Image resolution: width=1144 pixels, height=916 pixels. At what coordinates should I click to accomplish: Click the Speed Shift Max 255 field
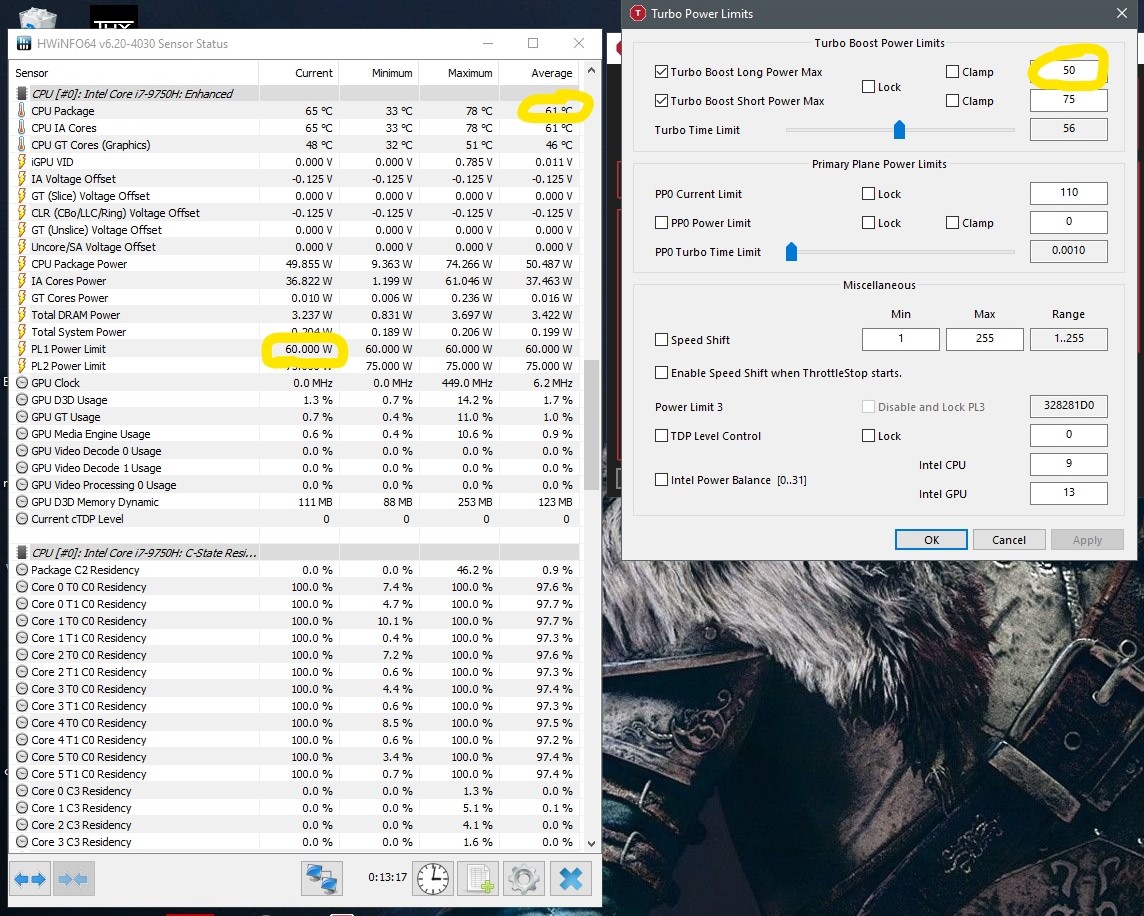pyautogui.click(x=985, y=339)
